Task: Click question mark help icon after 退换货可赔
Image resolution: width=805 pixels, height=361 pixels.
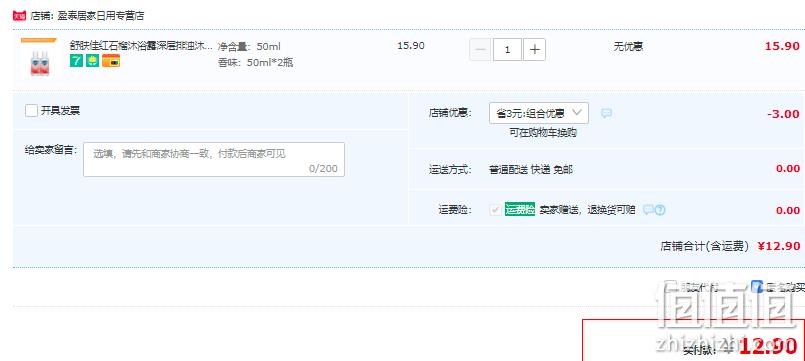Action: (660, 210)
